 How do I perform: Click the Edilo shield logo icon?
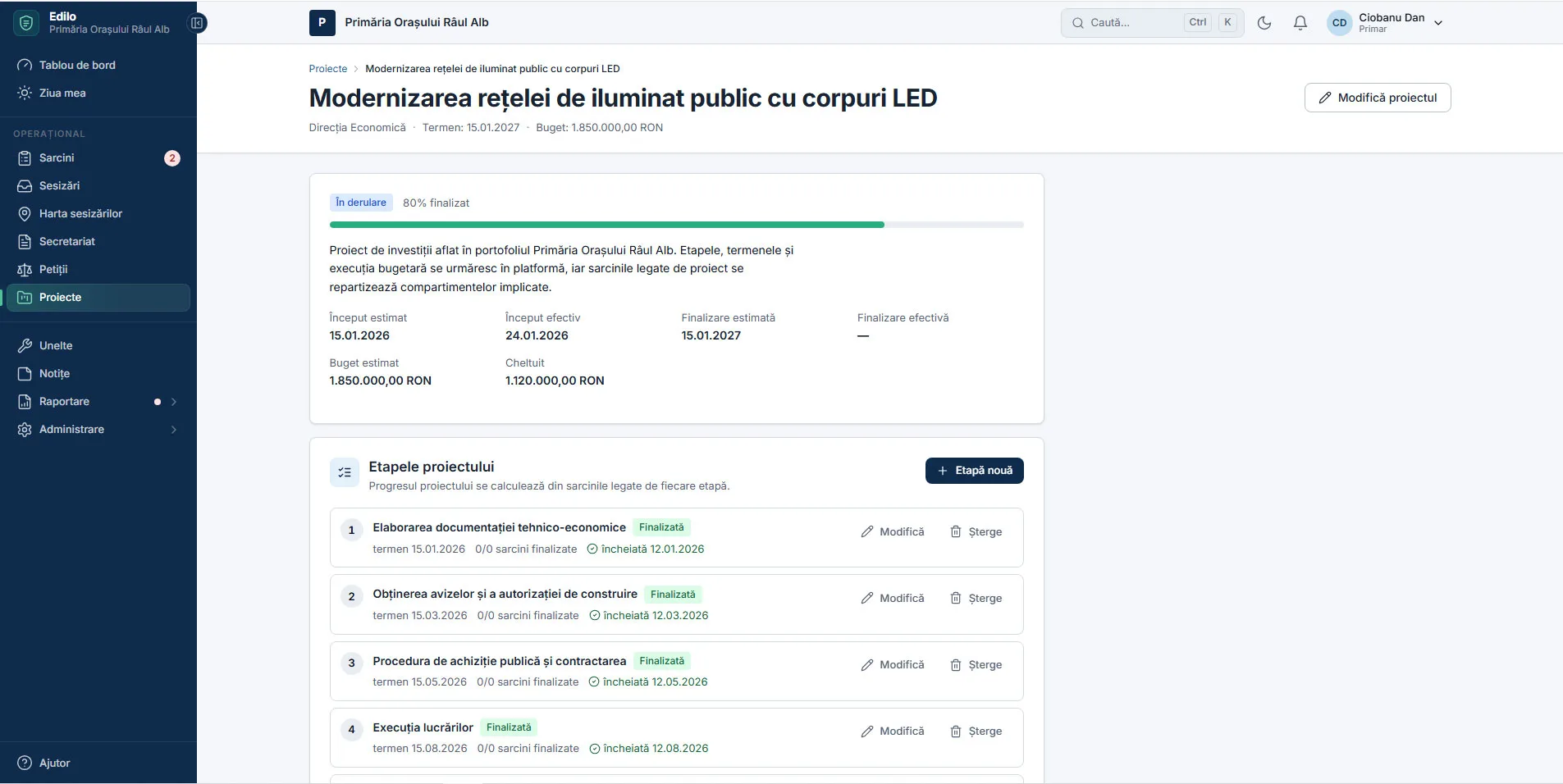[x=26, y=23]
